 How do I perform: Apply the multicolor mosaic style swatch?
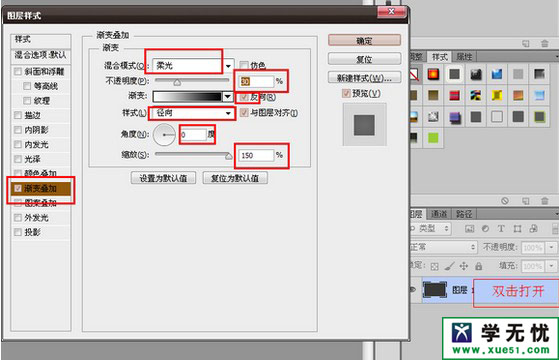pos(476,95)
